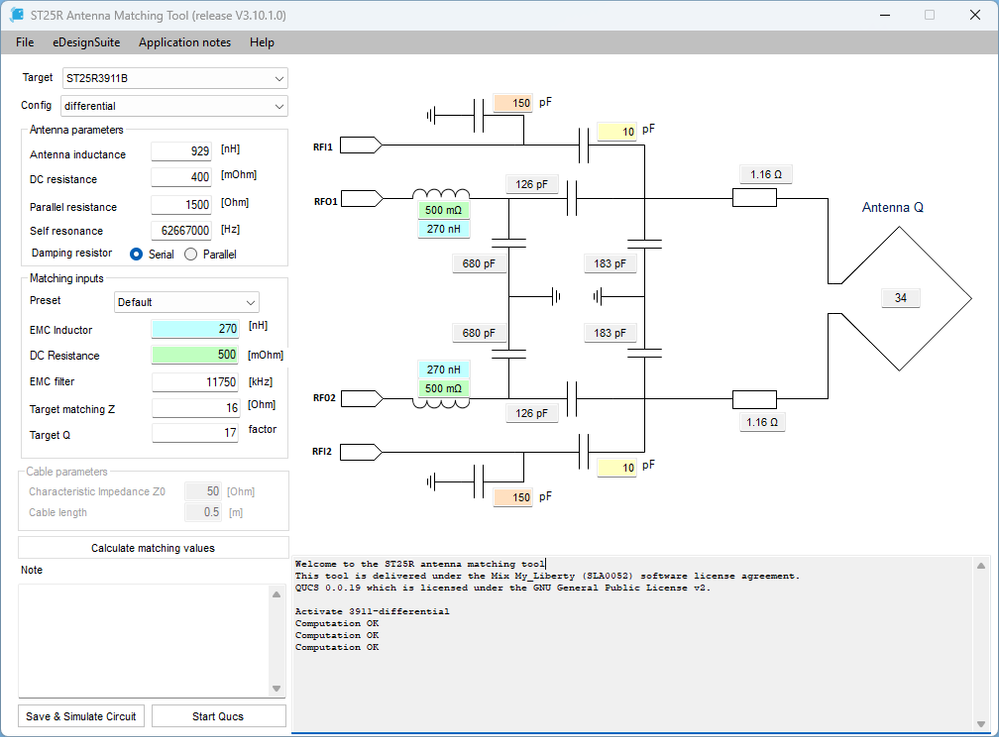The image size is (999, 737).
Task: Open the File menu
Action: coord(25,43)
